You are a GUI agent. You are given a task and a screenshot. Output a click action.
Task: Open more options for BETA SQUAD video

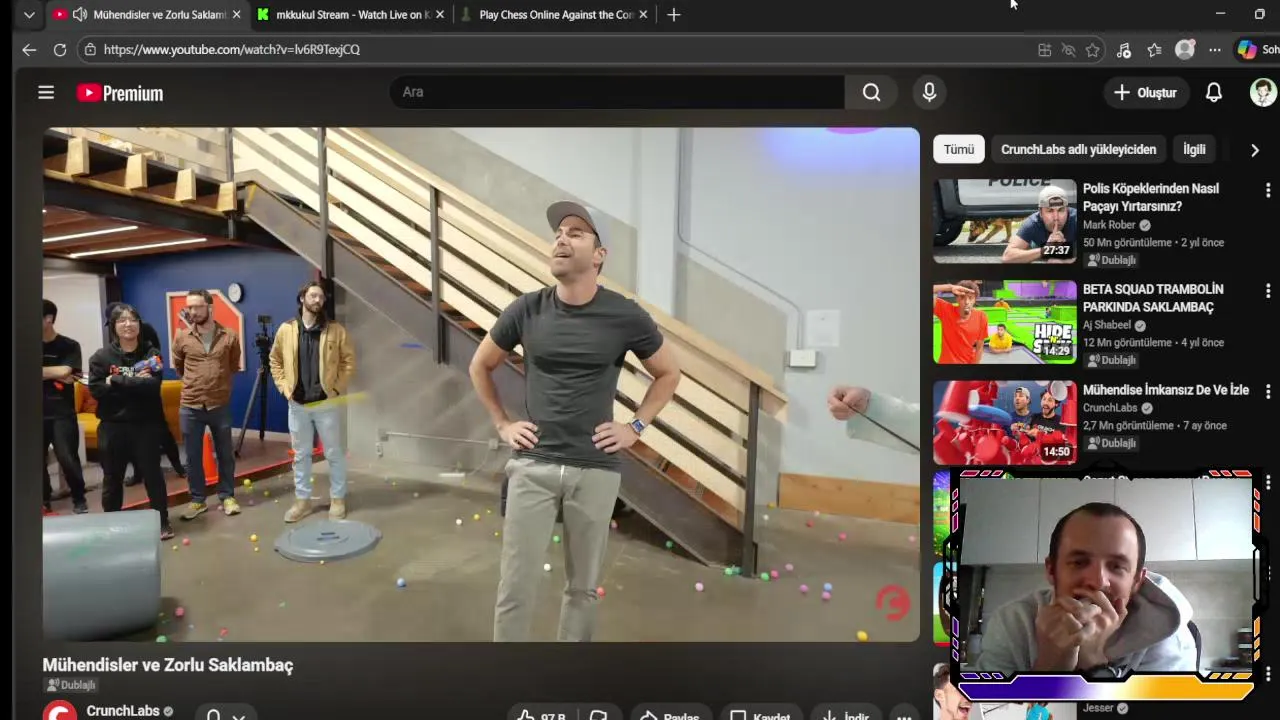pos(1268,291)
